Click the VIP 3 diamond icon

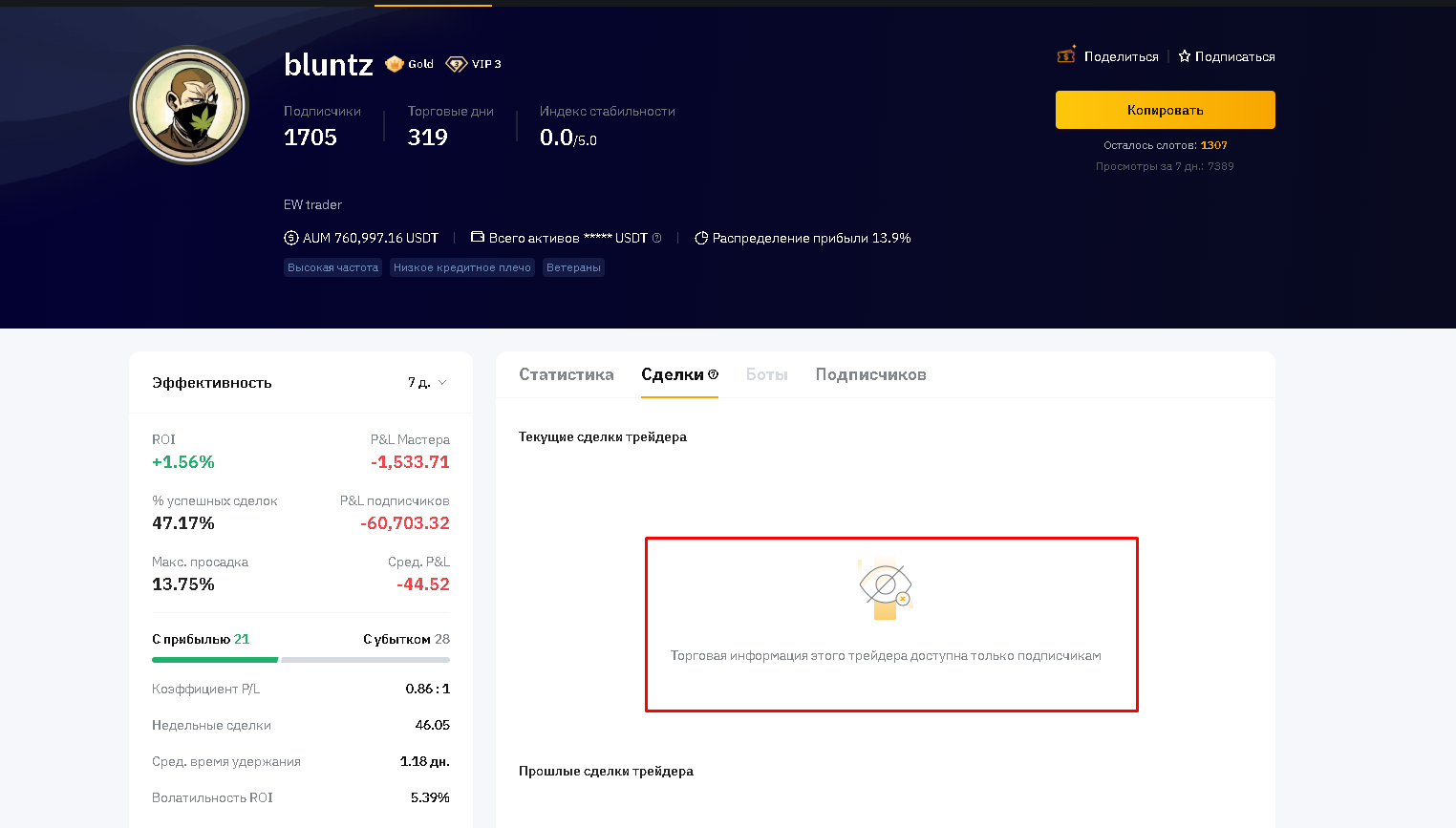point(456,64)
